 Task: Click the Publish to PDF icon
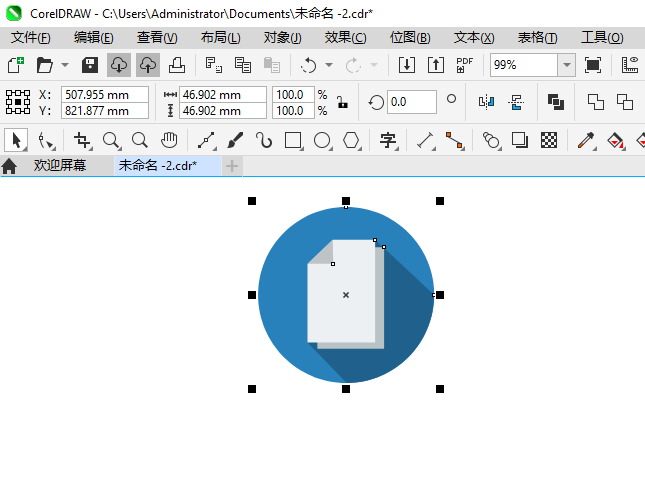click(x=465, y=65)
